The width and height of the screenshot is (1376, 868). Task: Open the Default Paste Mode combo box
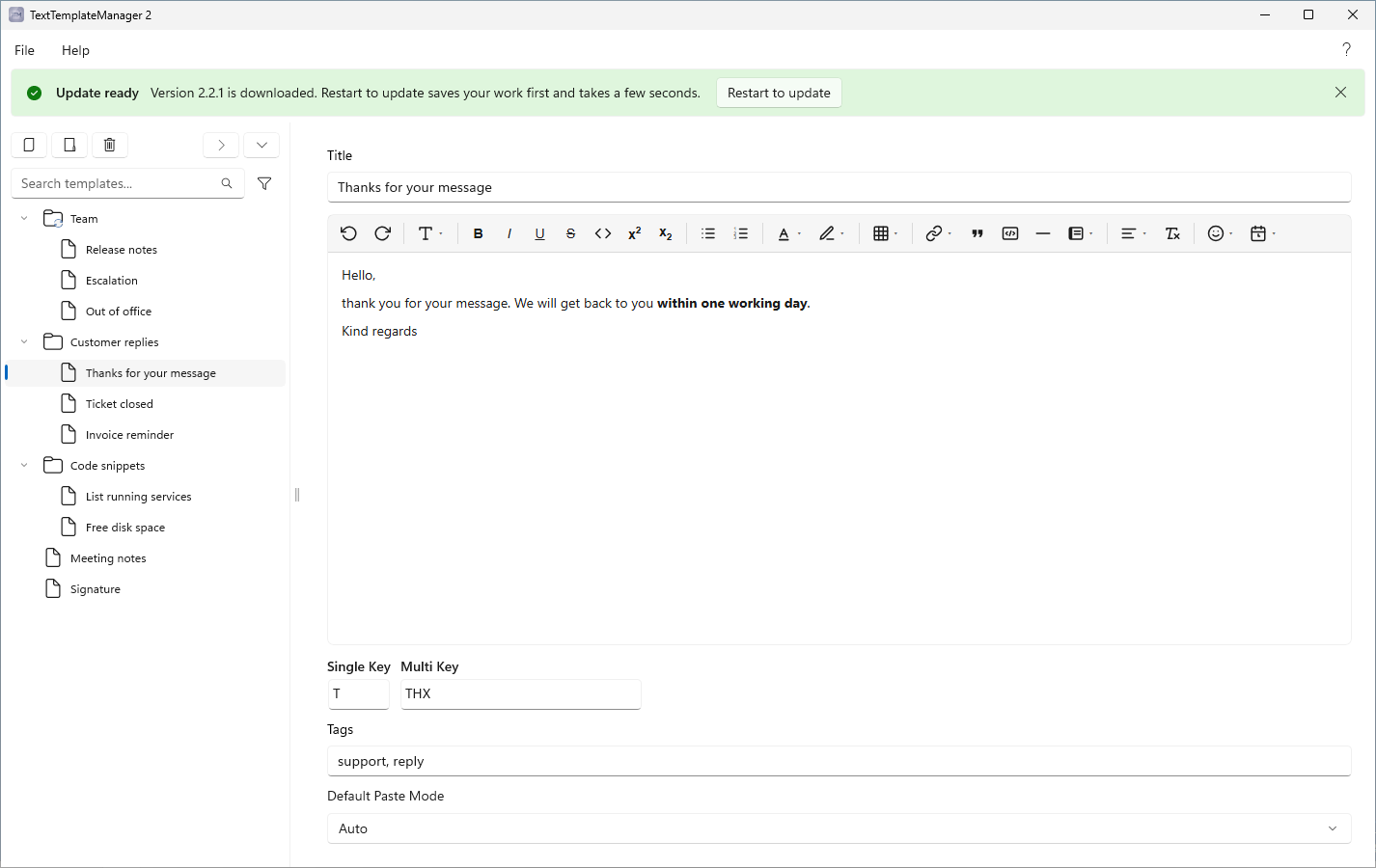pos(839,828)
